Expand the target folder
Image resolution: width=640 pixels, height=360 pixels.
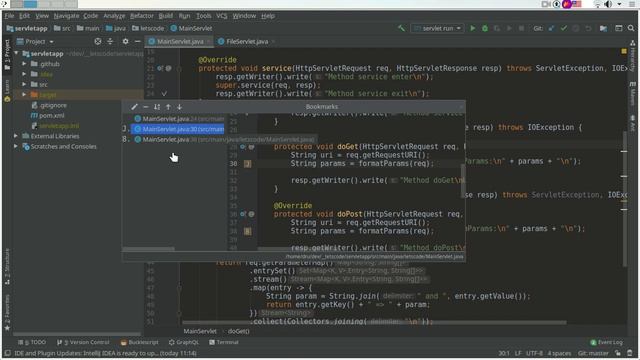(x=24, y=94)
